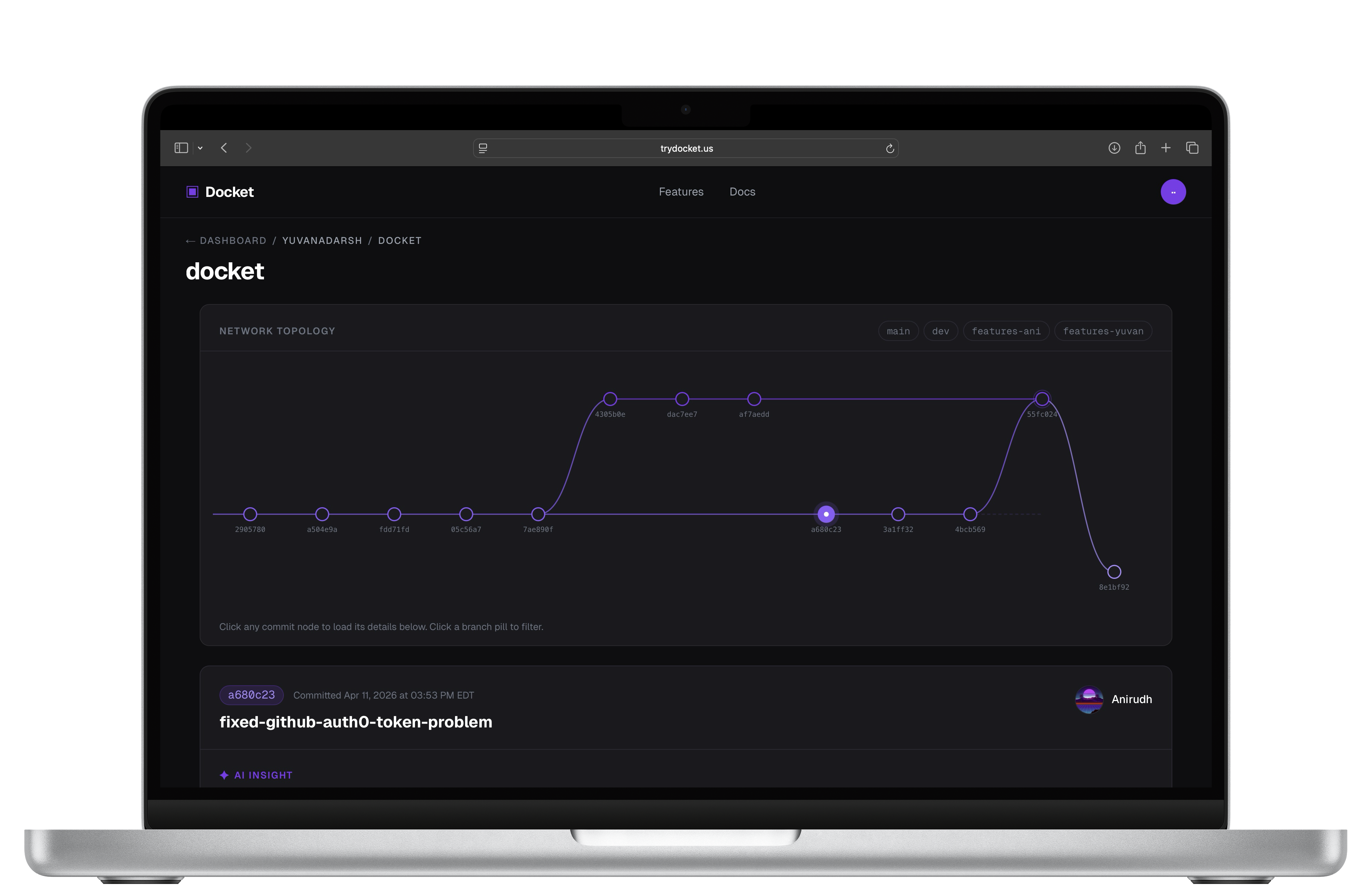Open the Features nav item
The image size is (1372, 892).
[681, 192]
